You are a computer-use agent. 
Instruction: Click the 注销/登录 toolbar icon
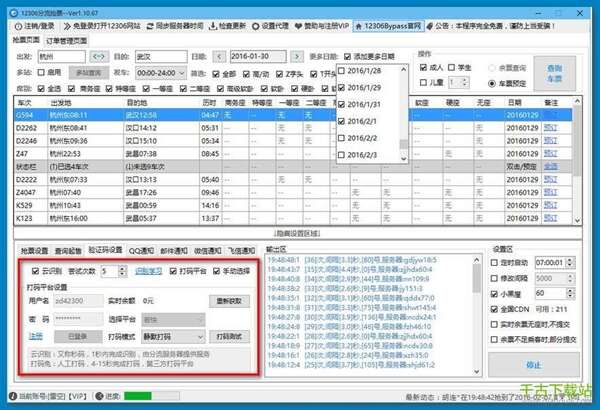(18, 26)
